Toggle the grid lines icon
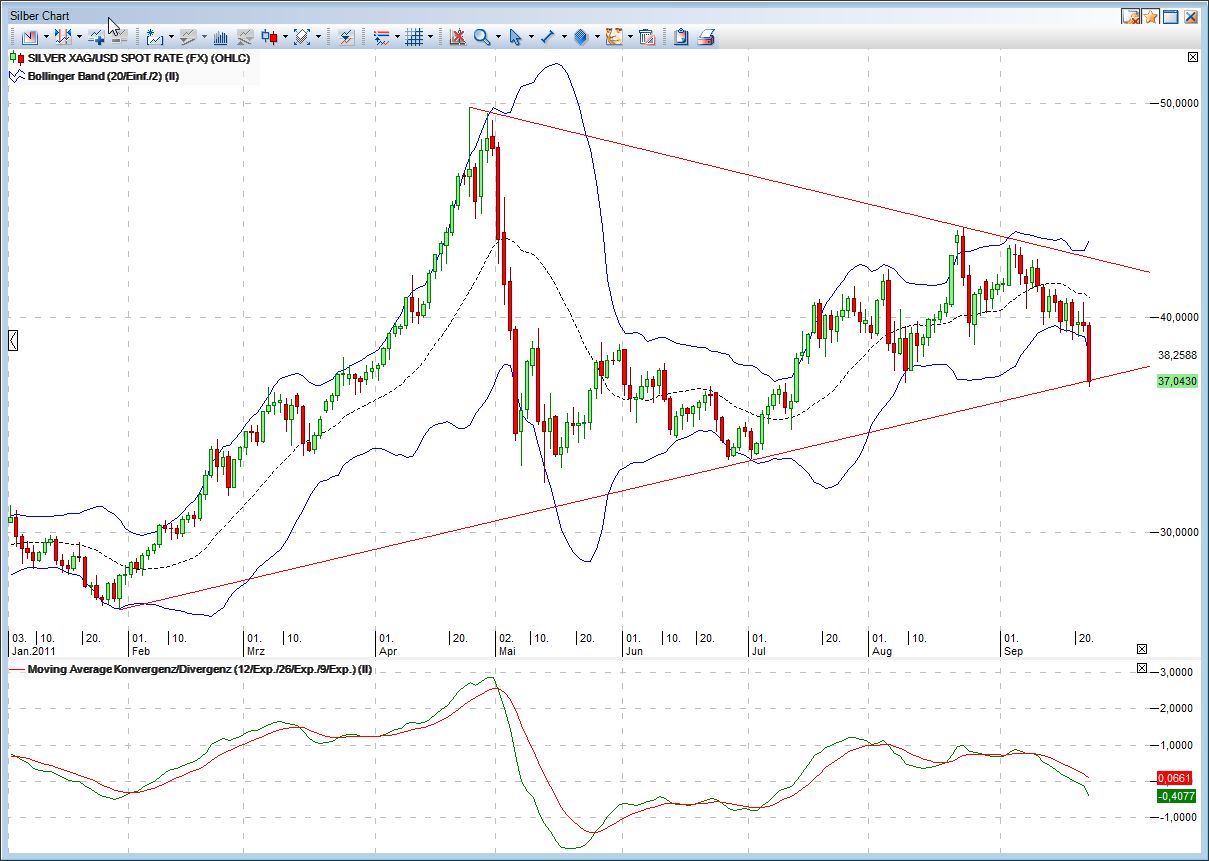This screenshot has height=861, width=1209. [414, 37]
